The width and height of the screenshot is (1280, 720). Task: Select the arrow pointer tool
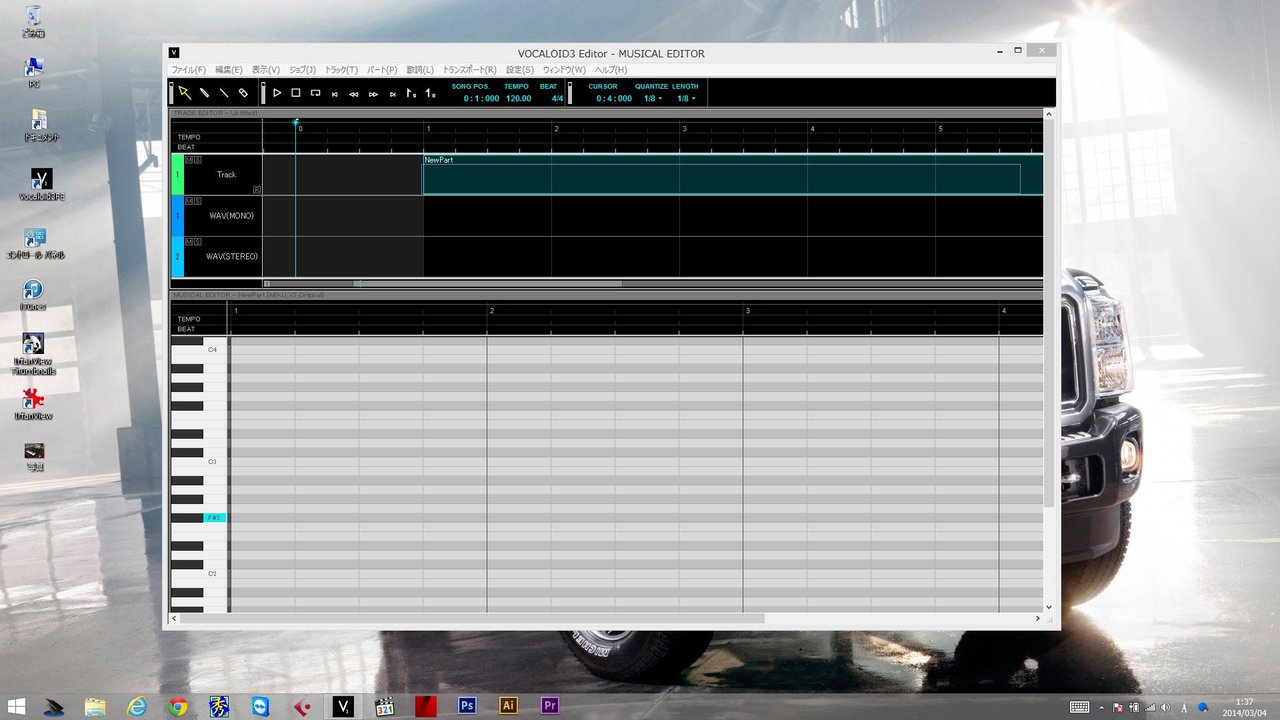(184, 93)
